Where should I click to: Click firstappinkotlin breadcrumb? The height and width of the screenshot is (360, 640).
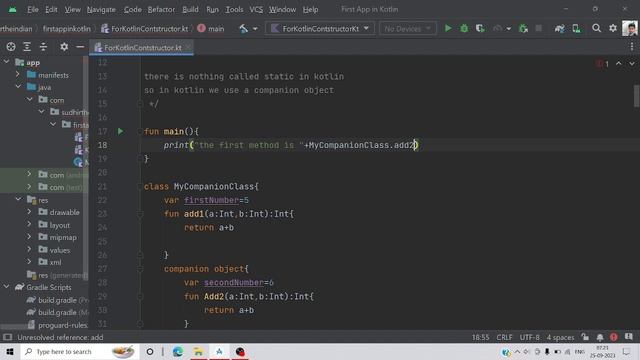coord(67,29)
